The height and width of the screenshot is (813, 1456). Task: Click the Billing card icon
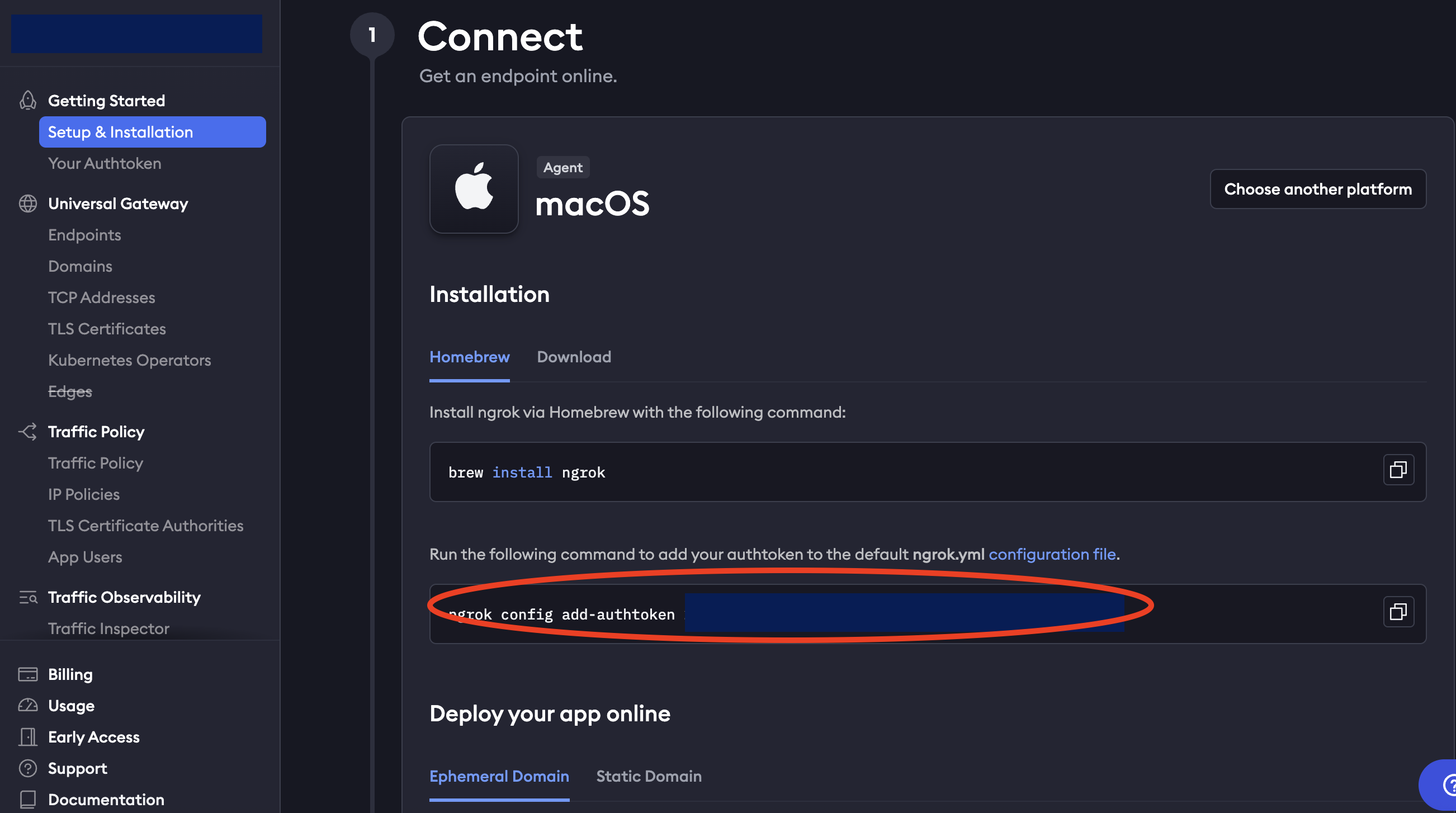[x=28, y=674]
